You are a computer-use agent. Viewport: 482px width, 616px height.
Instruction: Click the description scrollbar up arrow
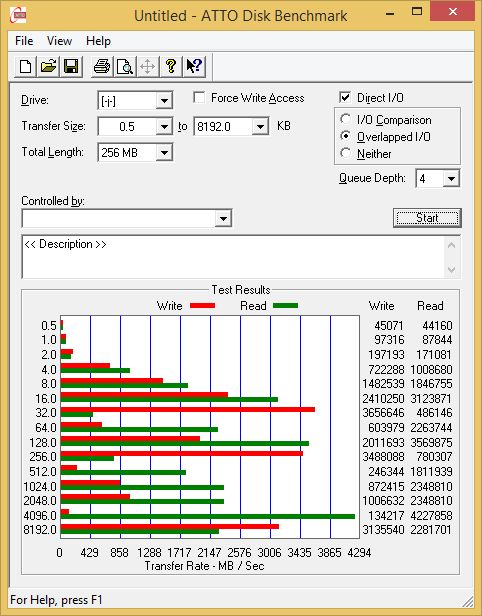(x=451, y=246)
